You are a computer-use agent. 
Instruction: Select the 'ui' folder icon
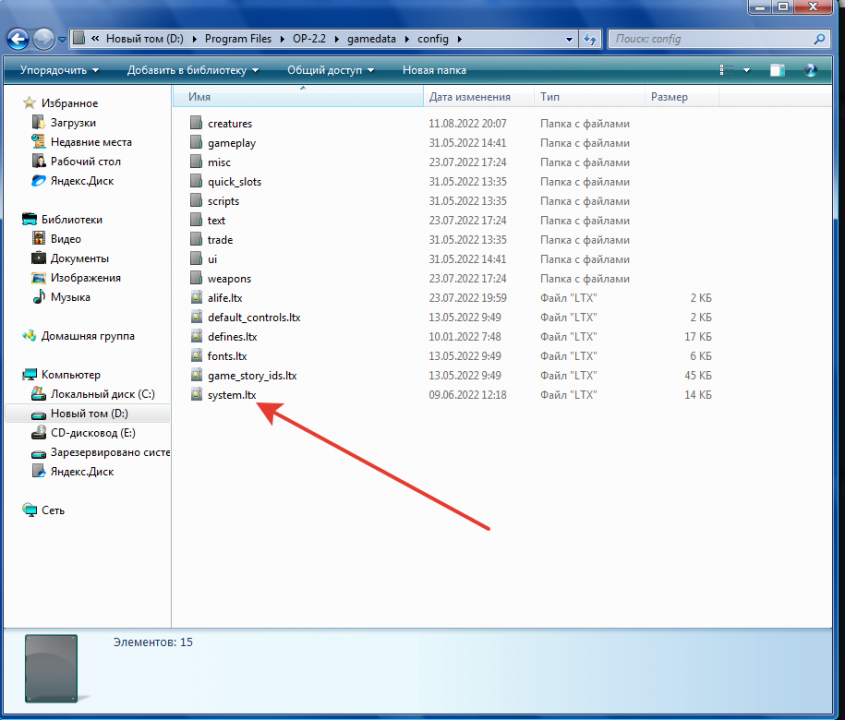pyautogui.click(x=196, y=258)
